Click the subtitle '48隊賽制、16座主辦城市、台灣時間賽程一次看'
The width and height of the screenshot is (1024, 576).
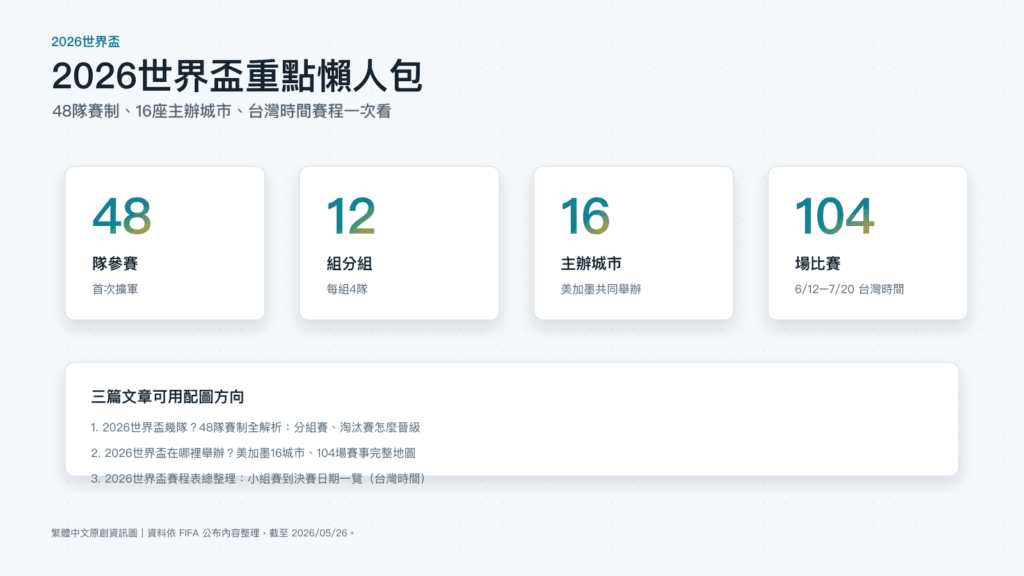[221, 112]
